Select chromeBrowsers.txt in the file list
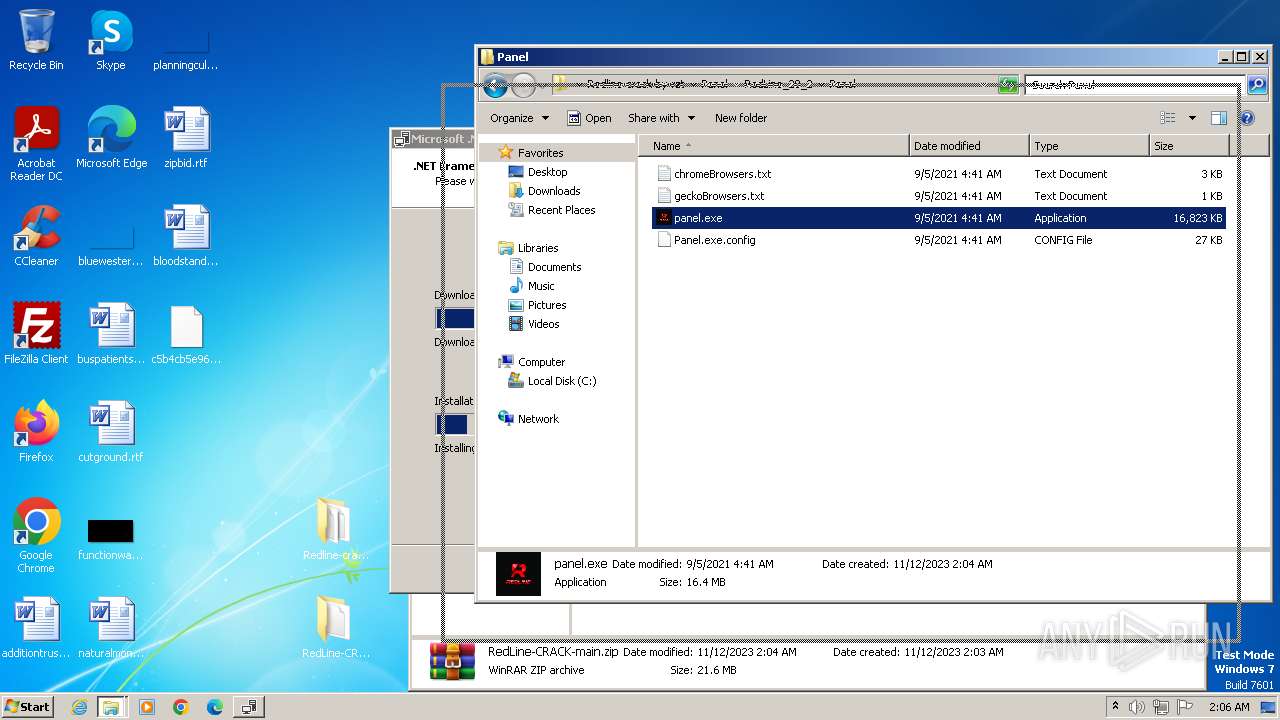Viewport: 1280px width, 720px height. click(939, 174)
